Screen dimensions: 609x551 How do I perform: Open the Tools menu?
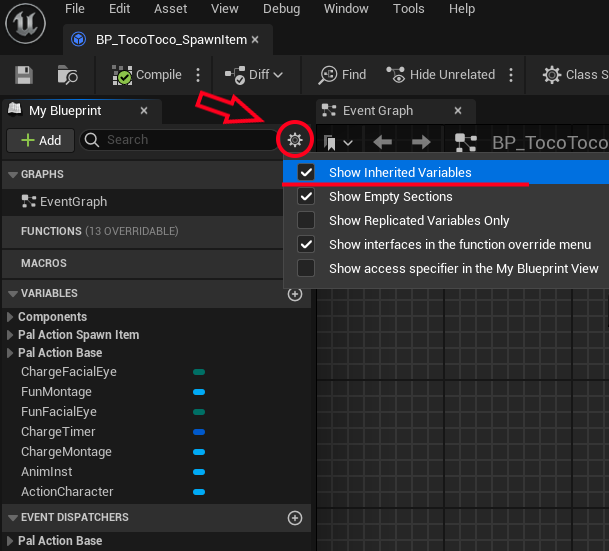click(x=409, y=9)
